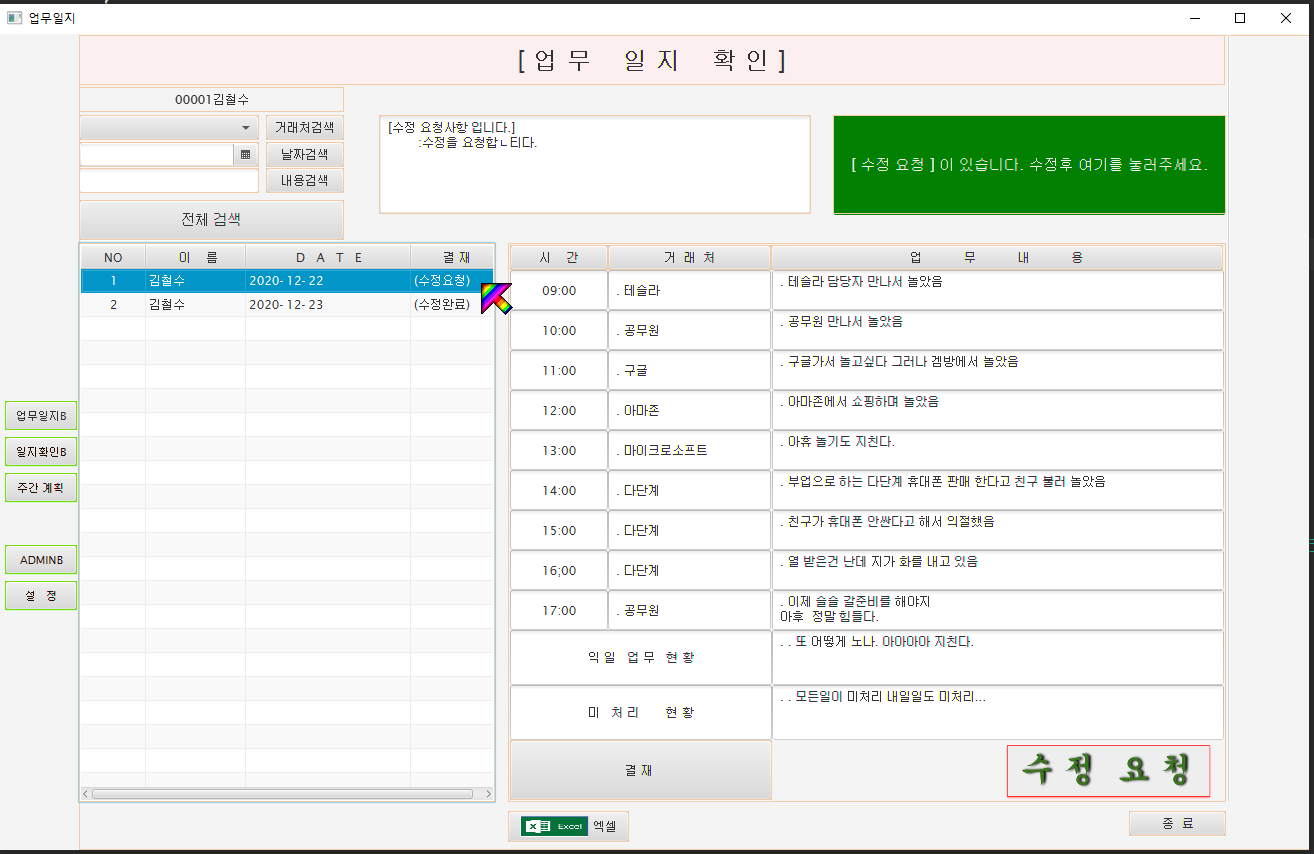Click the 익일 업무 현황 content field

(x=998, y=658)
